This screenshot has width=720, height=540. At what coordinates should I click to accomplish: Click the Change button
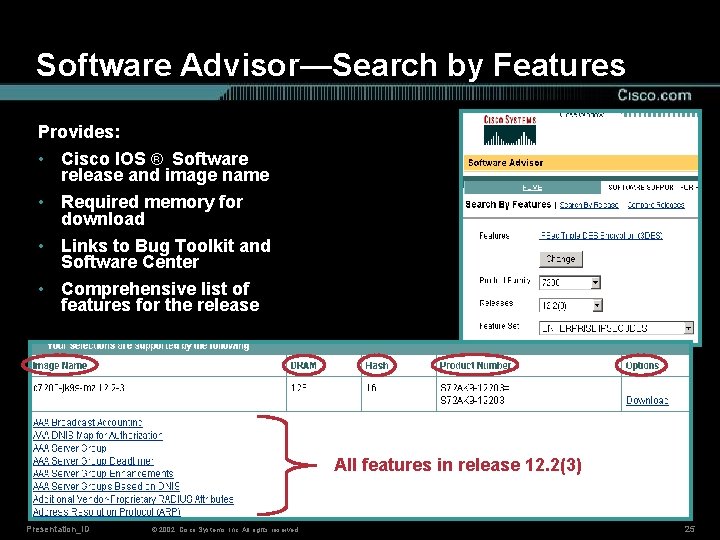point(561,259)
